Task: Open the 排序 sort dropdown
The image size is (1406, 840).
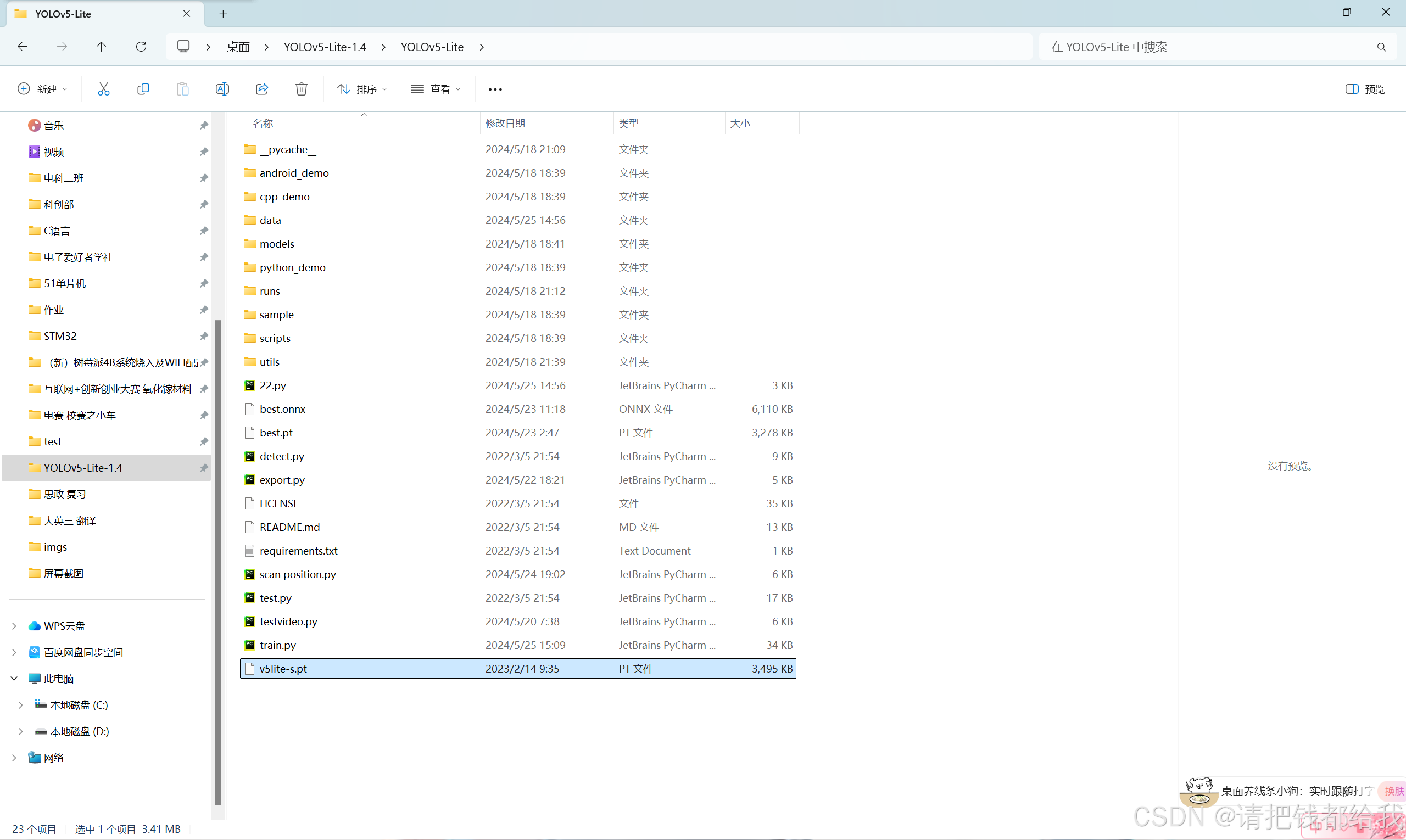Action: pos(362,89)
